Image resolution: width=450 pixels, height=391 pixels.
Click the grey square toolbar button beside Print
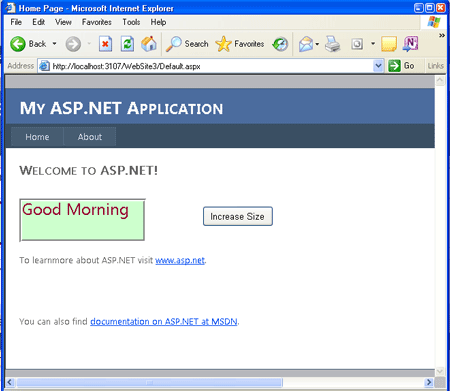tap(357, 44)
